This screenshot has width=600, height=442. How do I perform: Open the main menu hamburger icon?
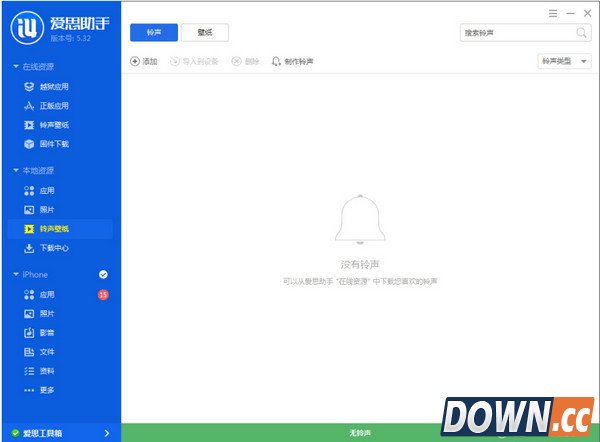click(x=553, y=13)
